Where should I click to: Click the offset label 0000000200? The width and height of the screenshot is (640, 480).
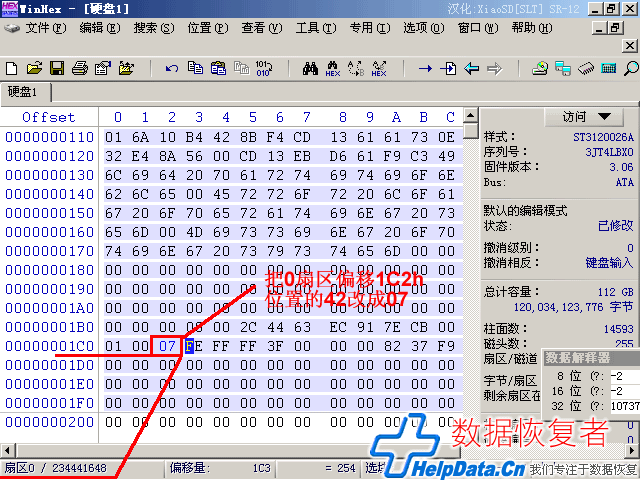tap(49, 422)
